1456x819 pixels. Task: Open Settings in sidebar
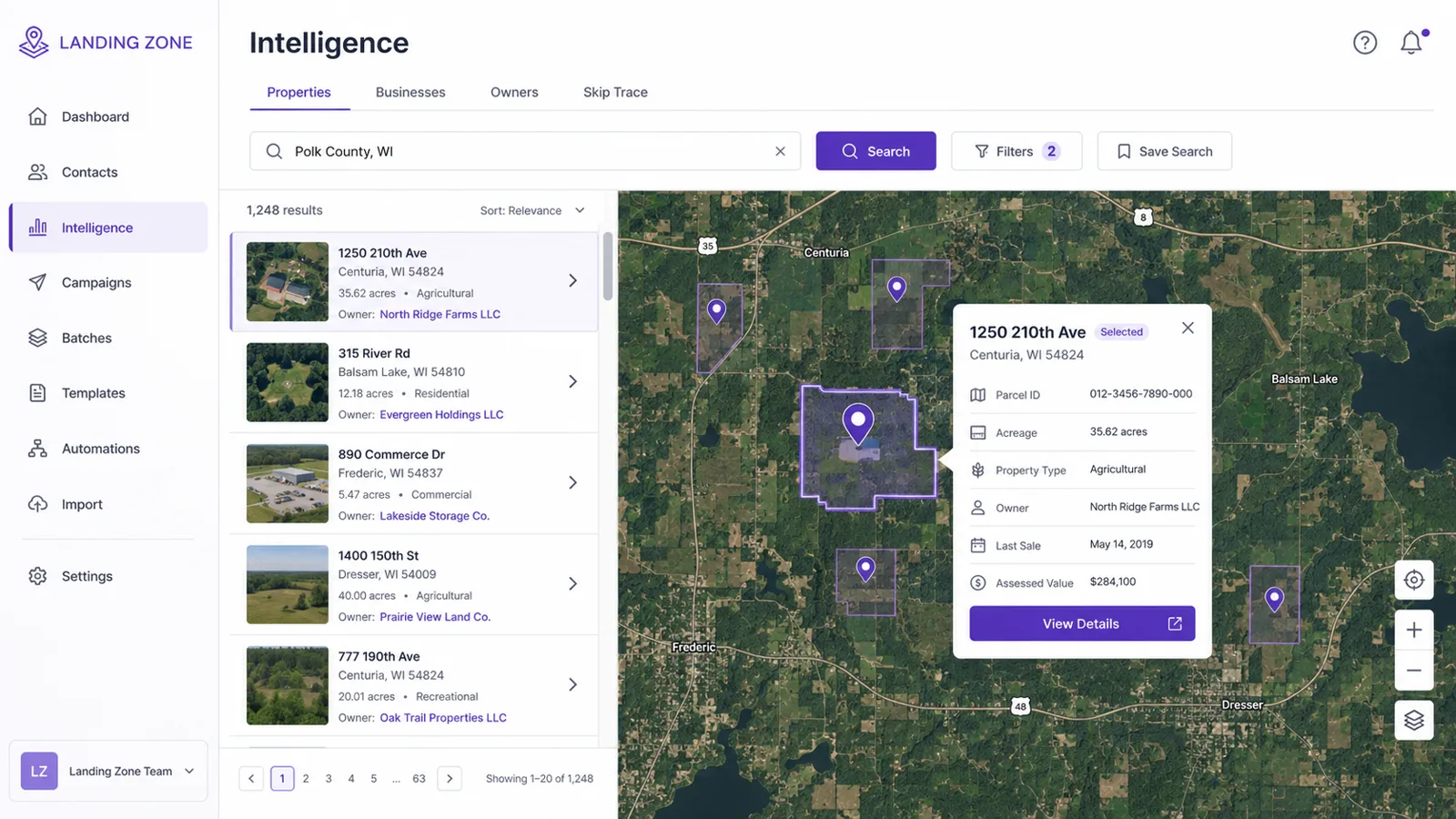coord(108,576)
